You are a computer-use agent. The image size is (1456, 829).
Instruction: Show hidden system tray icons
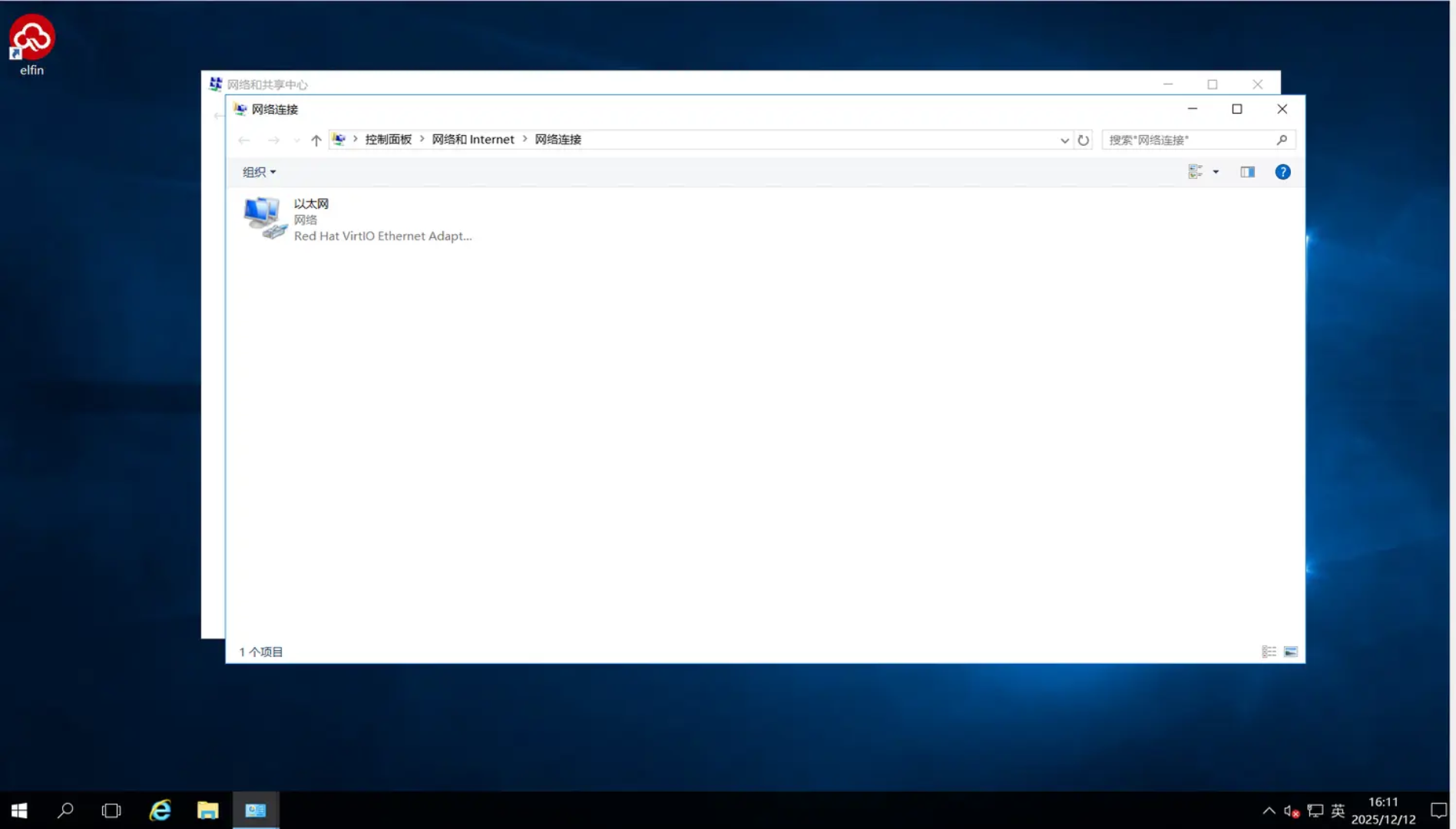(x=1269, y=811)
